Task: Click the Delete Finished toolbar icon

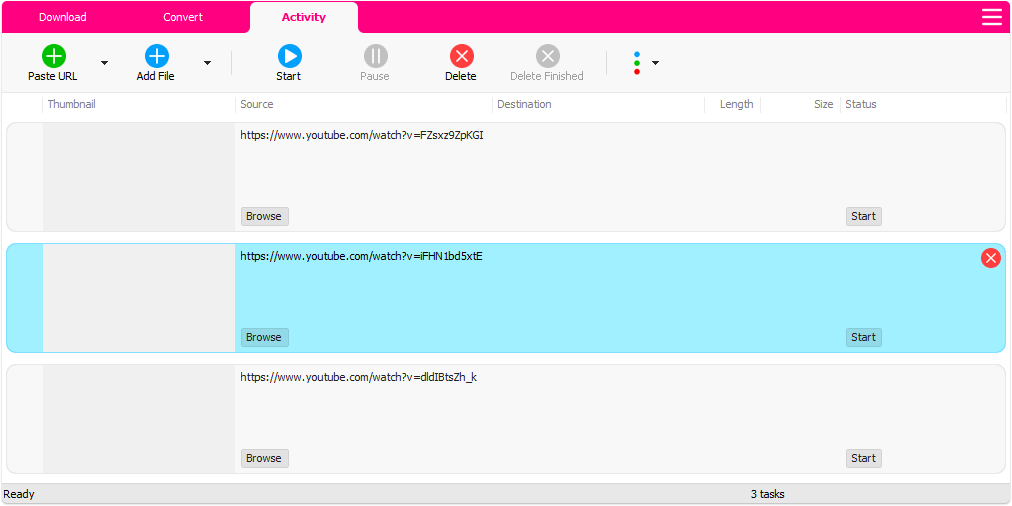Action: (x=547, y=56)
